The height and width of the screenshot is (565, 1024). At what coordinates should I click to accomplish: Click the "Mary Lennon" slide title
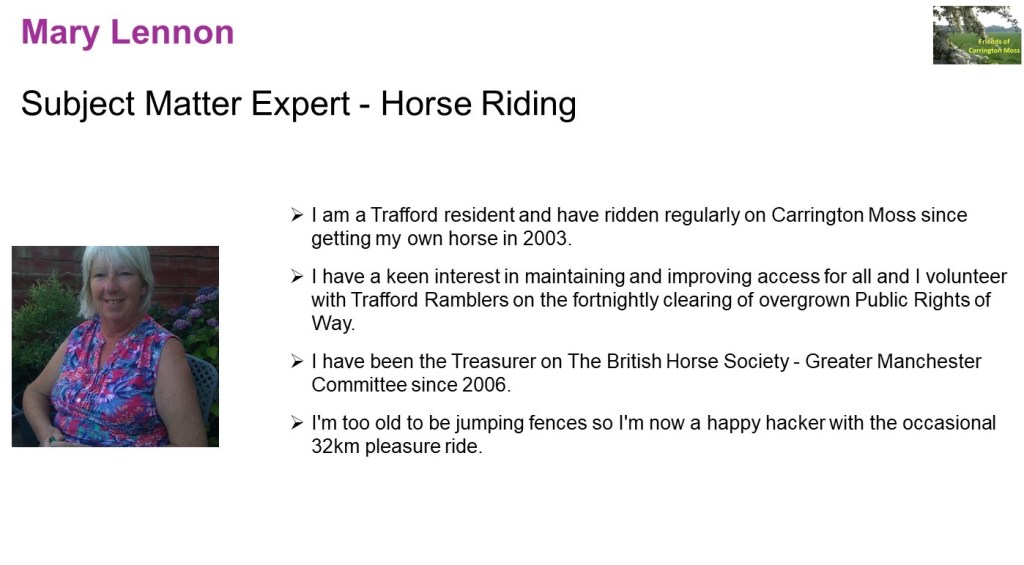tap(127, 32)
